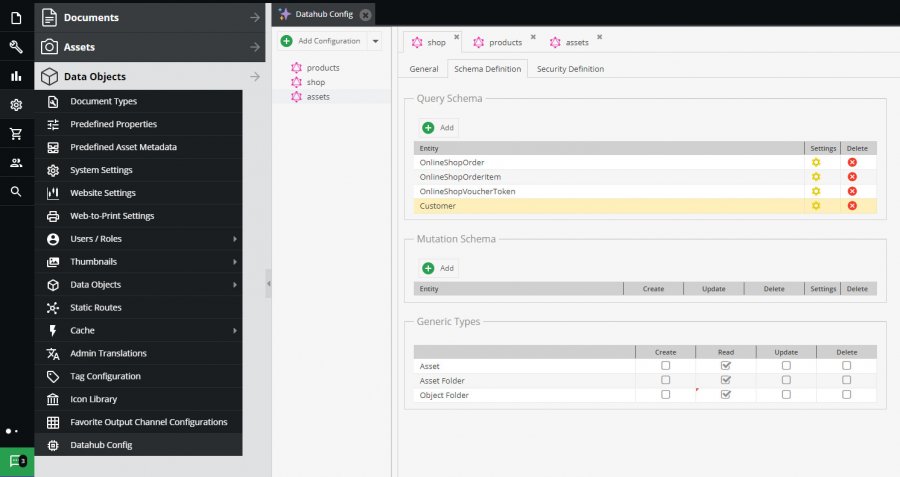Viewport: 900px width, 477px height.
Task: Delete the Customer entity with red icon
Action: pos(852,206)
